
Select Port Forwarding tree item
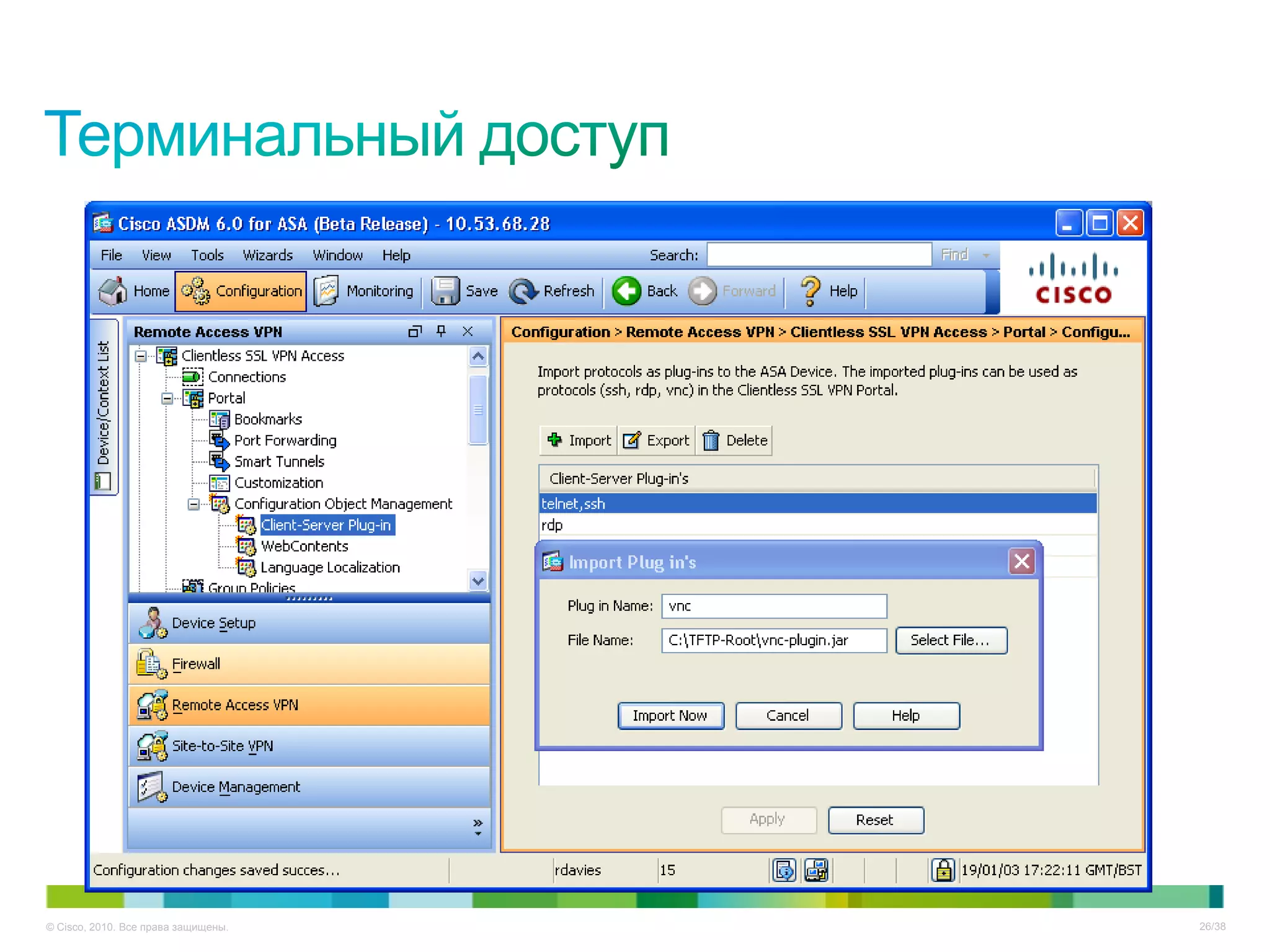point(285,441)
